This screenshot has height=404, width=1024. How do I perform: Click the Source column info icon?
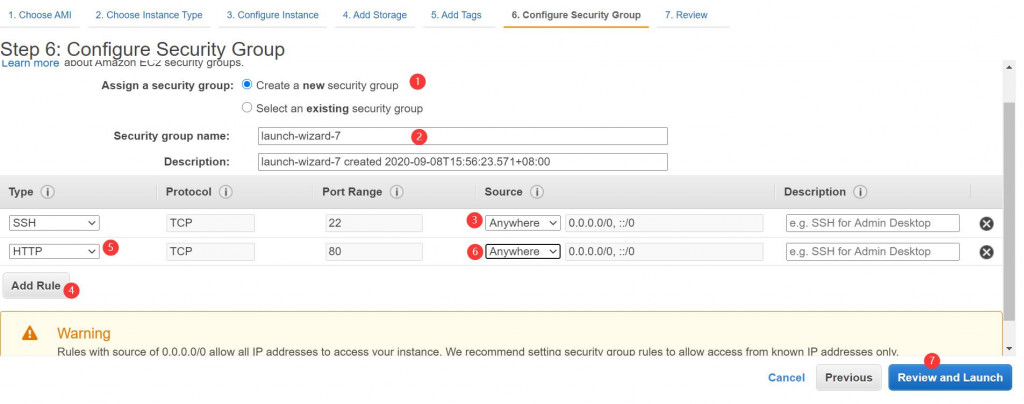point(536,192)
